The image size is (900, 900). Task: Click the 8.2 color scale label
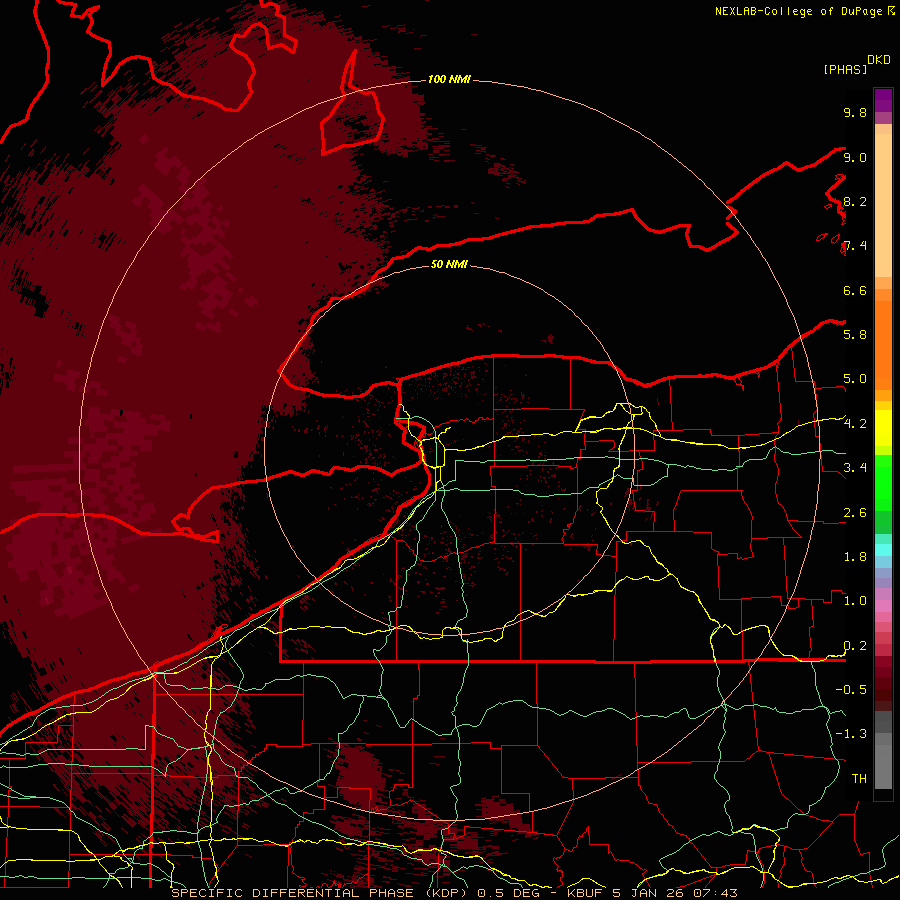pos(855,201)
